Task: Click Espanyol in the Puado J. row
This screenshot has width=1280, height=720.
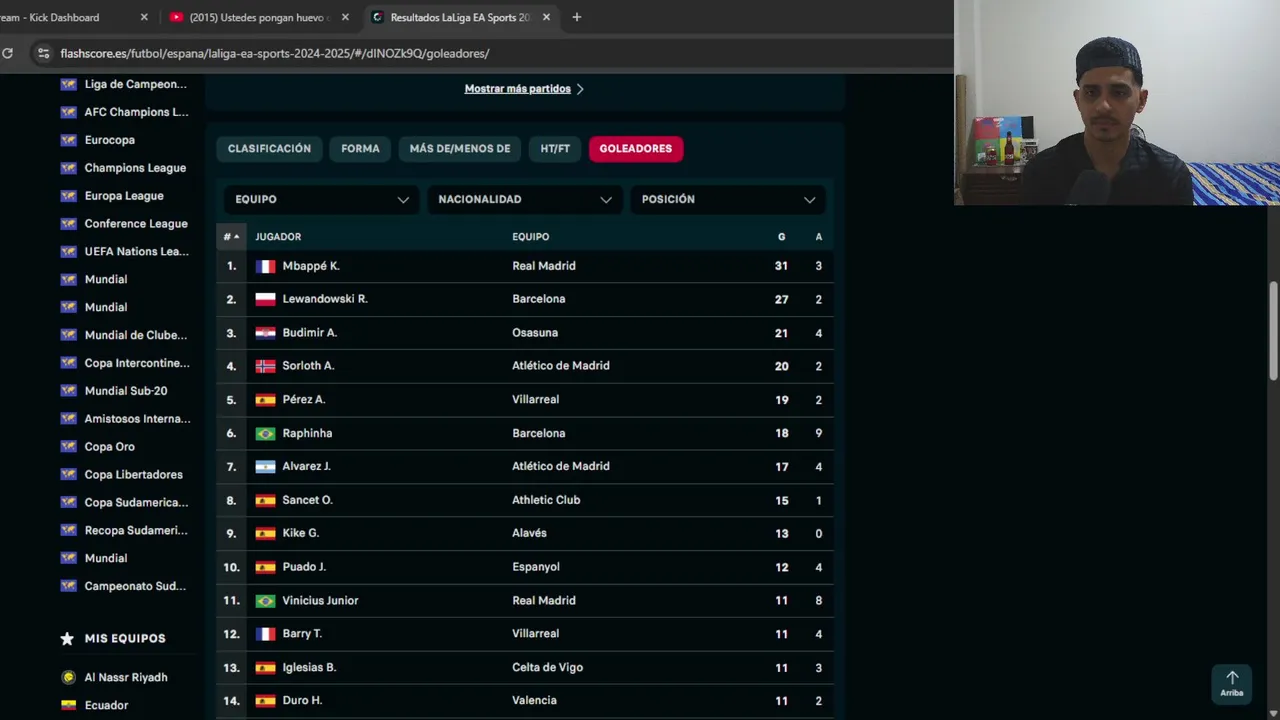Action: point(536,567)
